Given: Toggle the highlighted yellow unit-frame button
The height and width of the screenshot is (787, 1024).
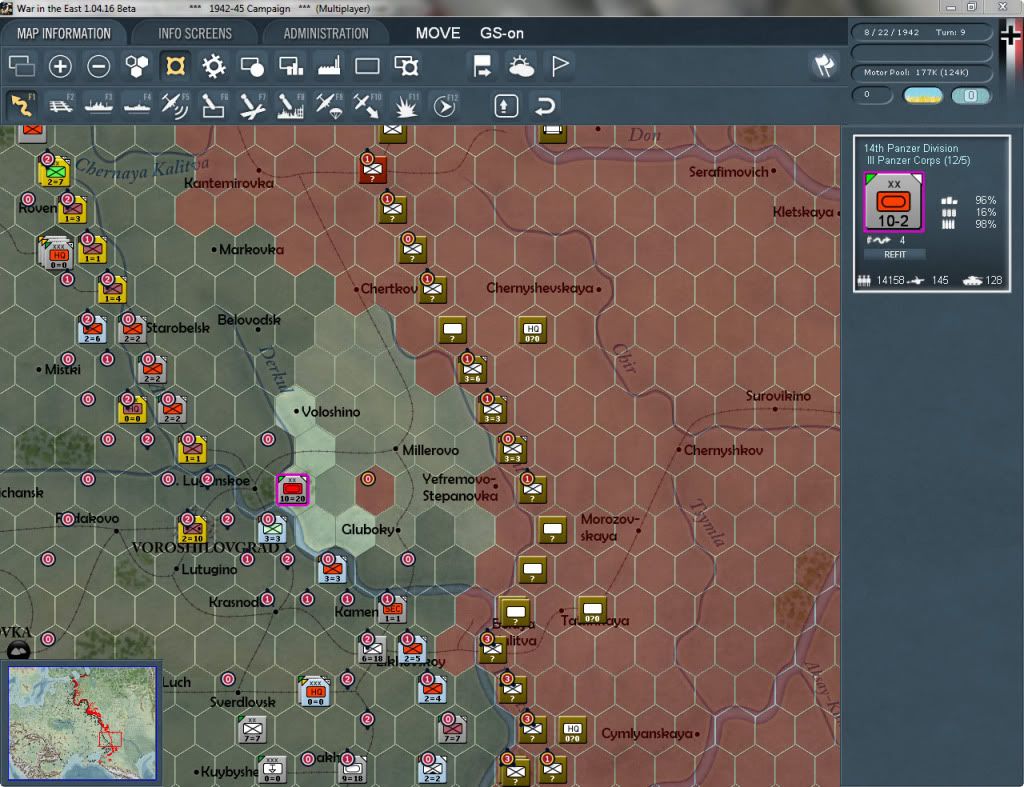Looking at the screenshot, I should point(175,66).
